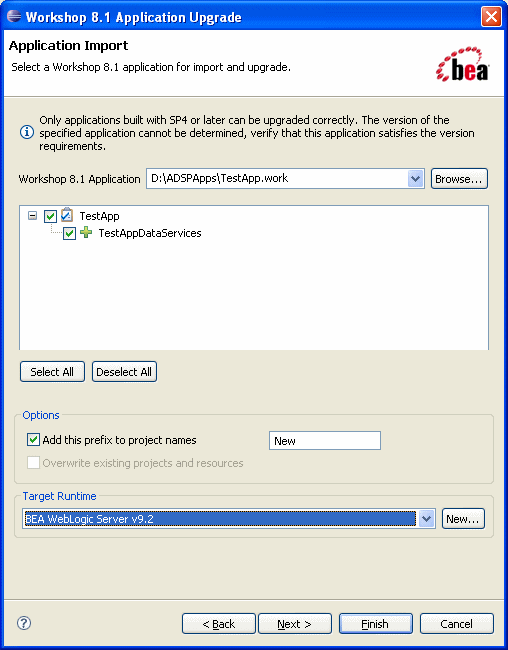Toggle Add this prefix to project names
Screen dimensions: 508x650
click(x=33, y=439)
